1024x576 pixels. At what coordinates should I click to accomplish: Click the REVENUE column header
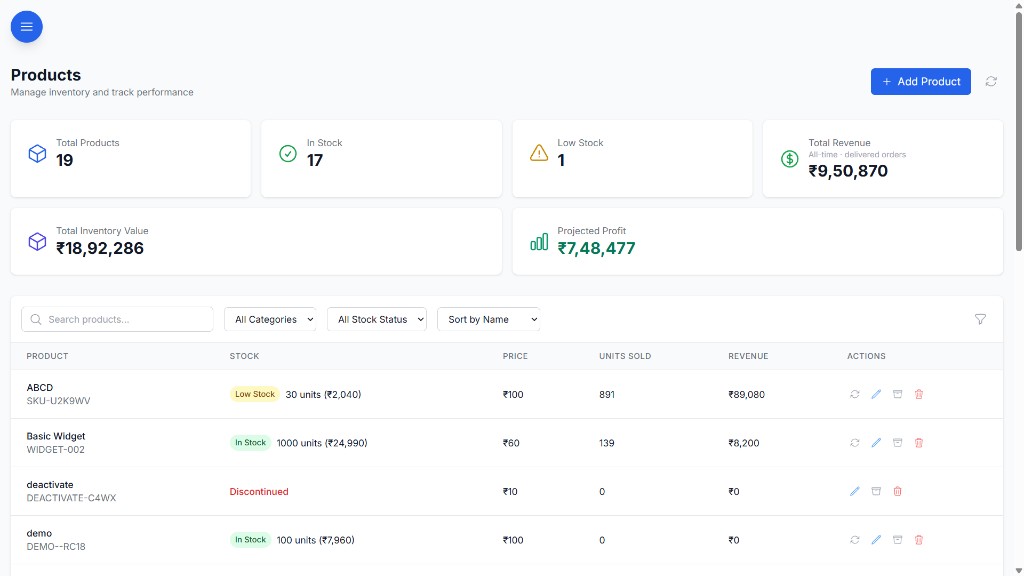tap(748, 356)
